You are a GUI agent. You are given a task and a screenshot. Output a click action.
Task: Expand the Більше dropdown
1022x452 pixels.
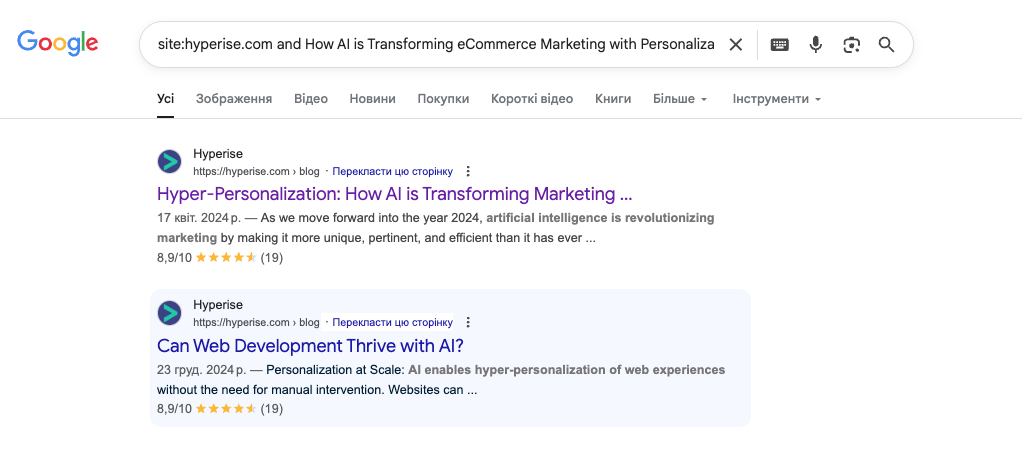click(680, 99)
